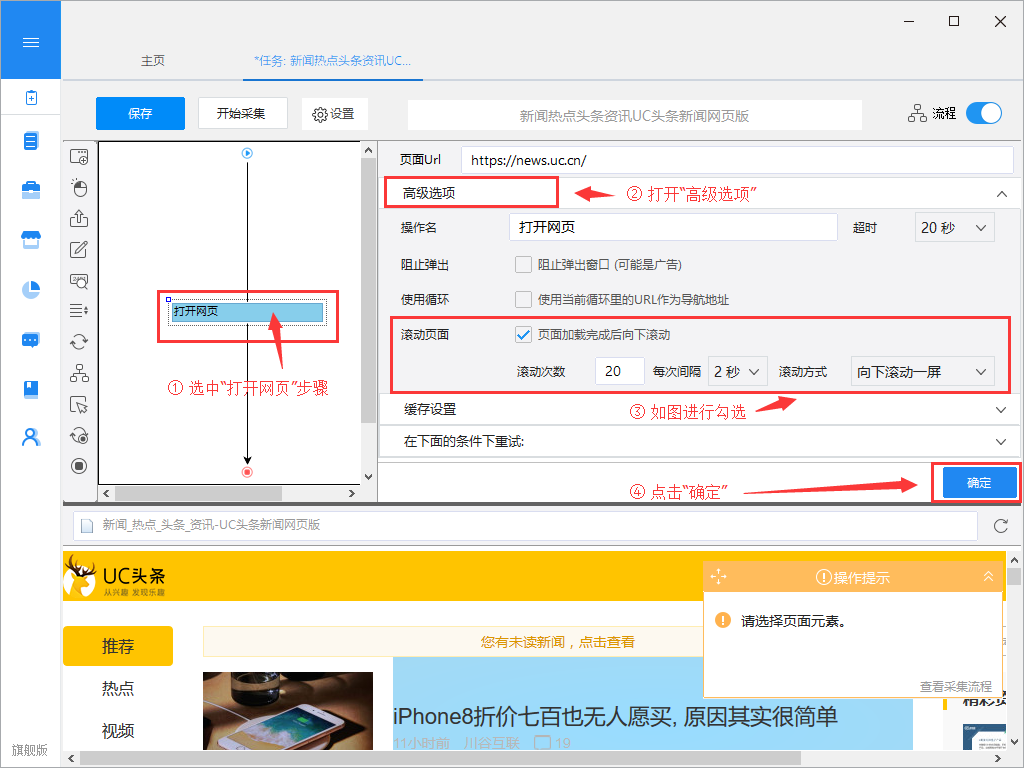Open the 超时 20 秒 dropdown
The image size is (1024, 768).
(x=954, y=228)
